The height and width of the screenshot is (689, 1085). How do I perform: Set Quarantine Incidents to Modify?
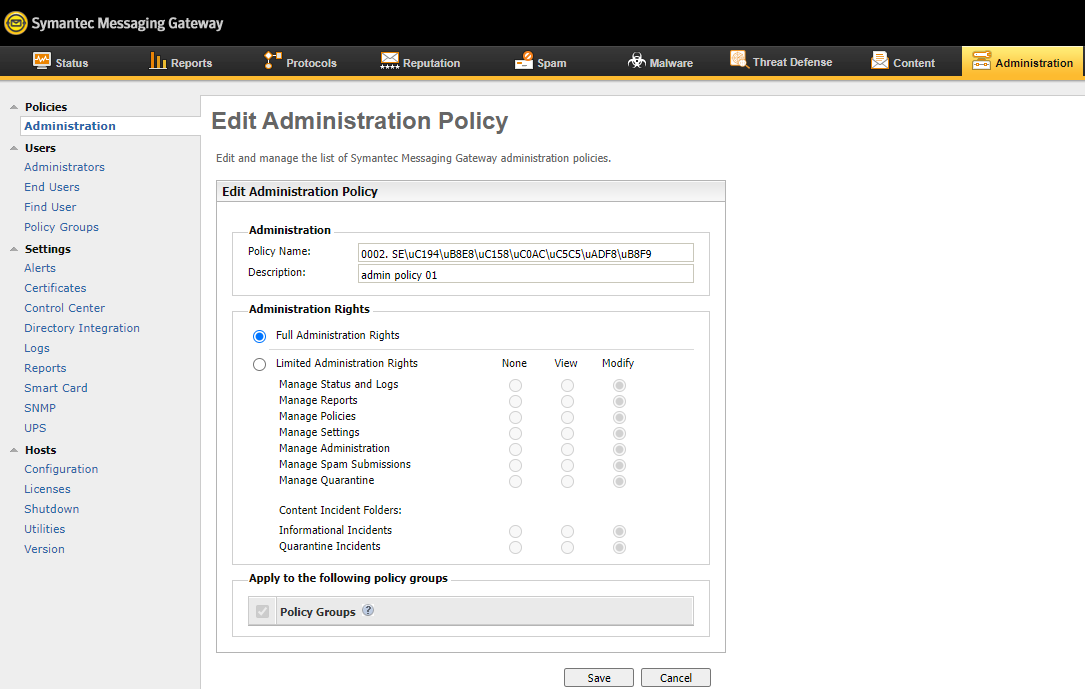click(619, 547)
